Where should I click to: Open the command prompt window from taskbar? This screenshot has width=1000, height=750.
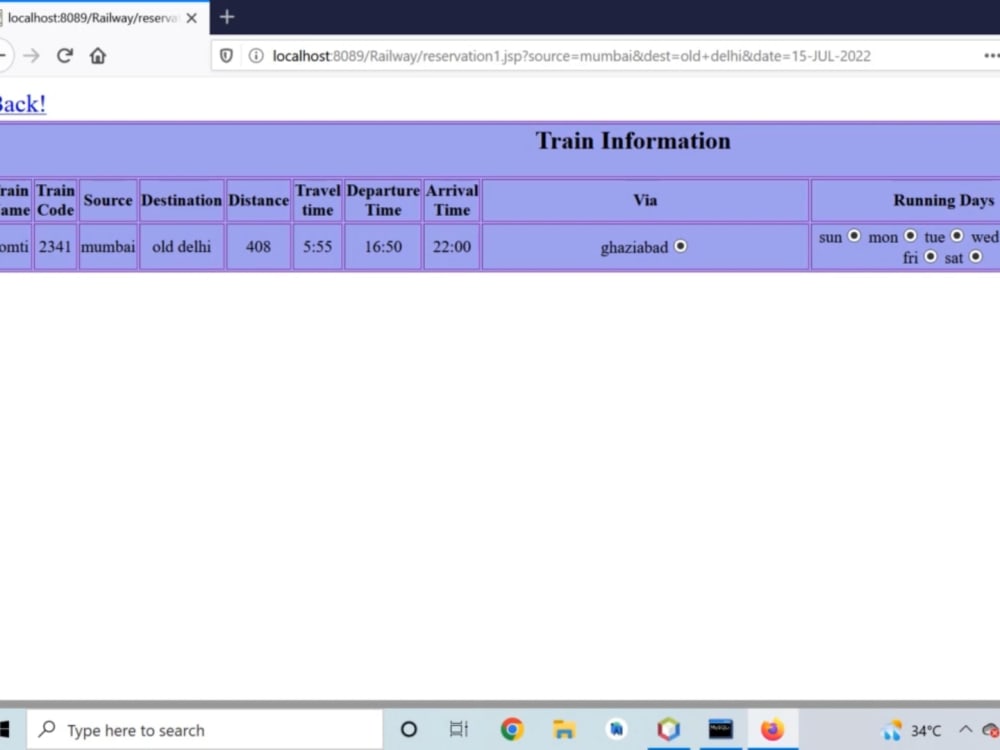(721, 729)
